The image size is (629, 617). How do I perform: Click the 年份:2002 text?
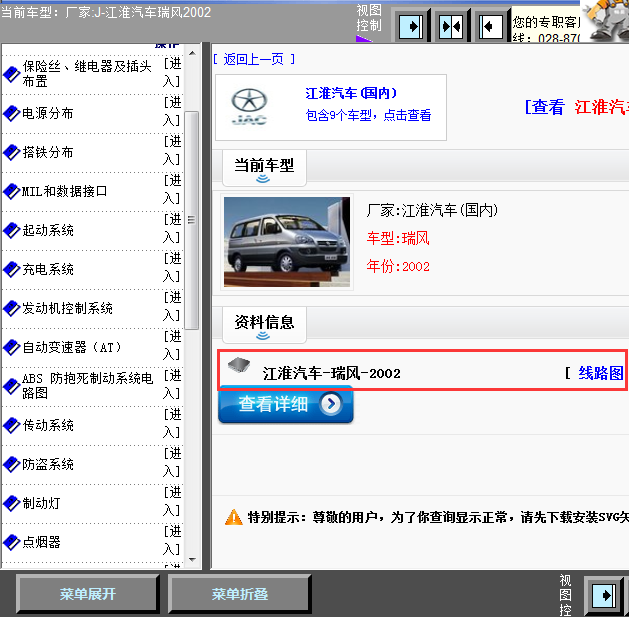tap(398, 266)
